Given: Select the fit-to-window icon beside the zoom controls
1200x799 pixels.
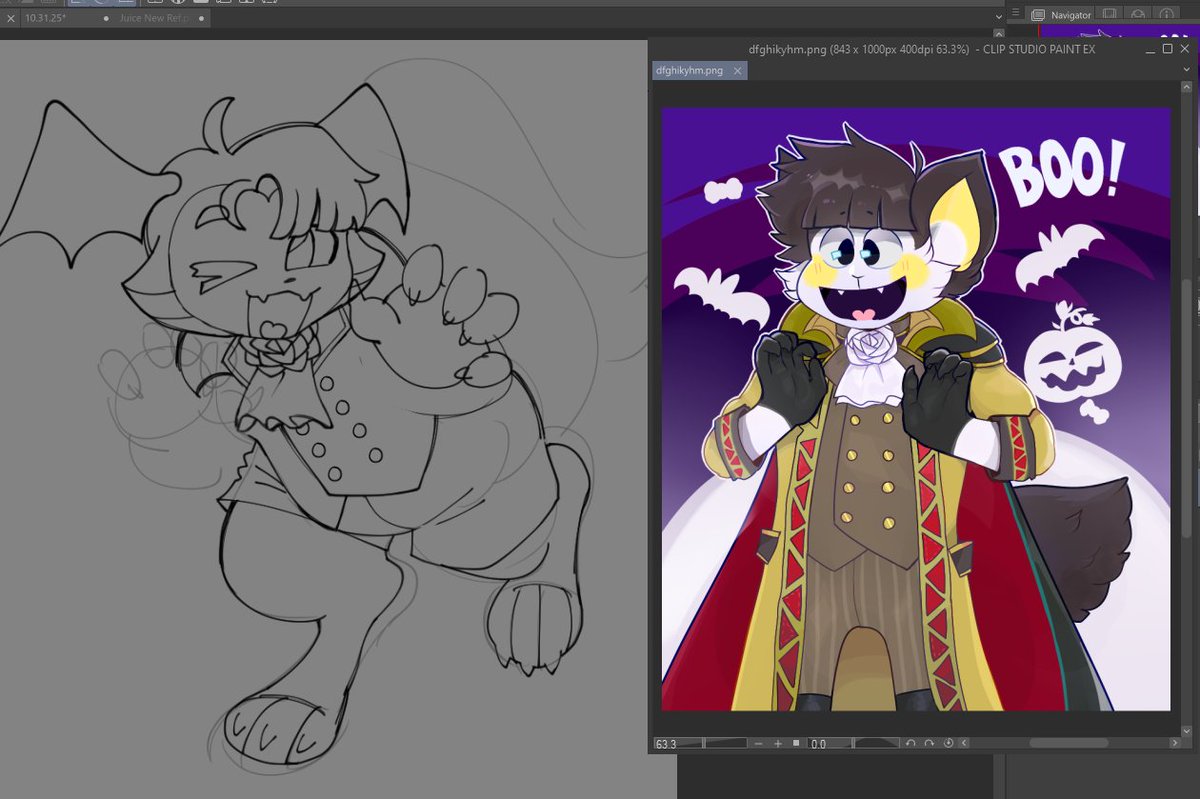Looking at the screenshot, I should [794, 743].
